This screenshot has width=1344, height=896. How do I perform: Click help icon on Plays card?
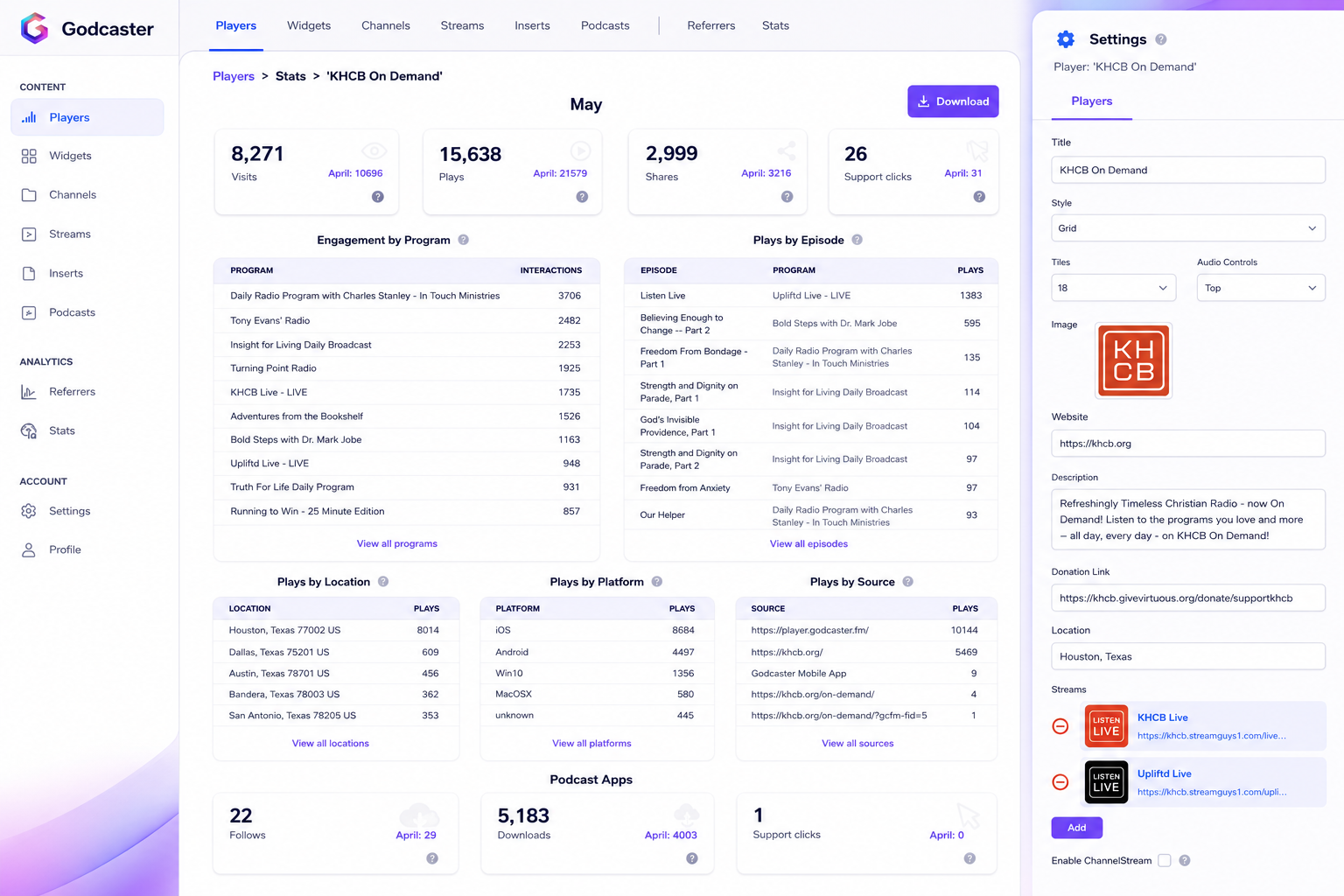click(582, 197)
